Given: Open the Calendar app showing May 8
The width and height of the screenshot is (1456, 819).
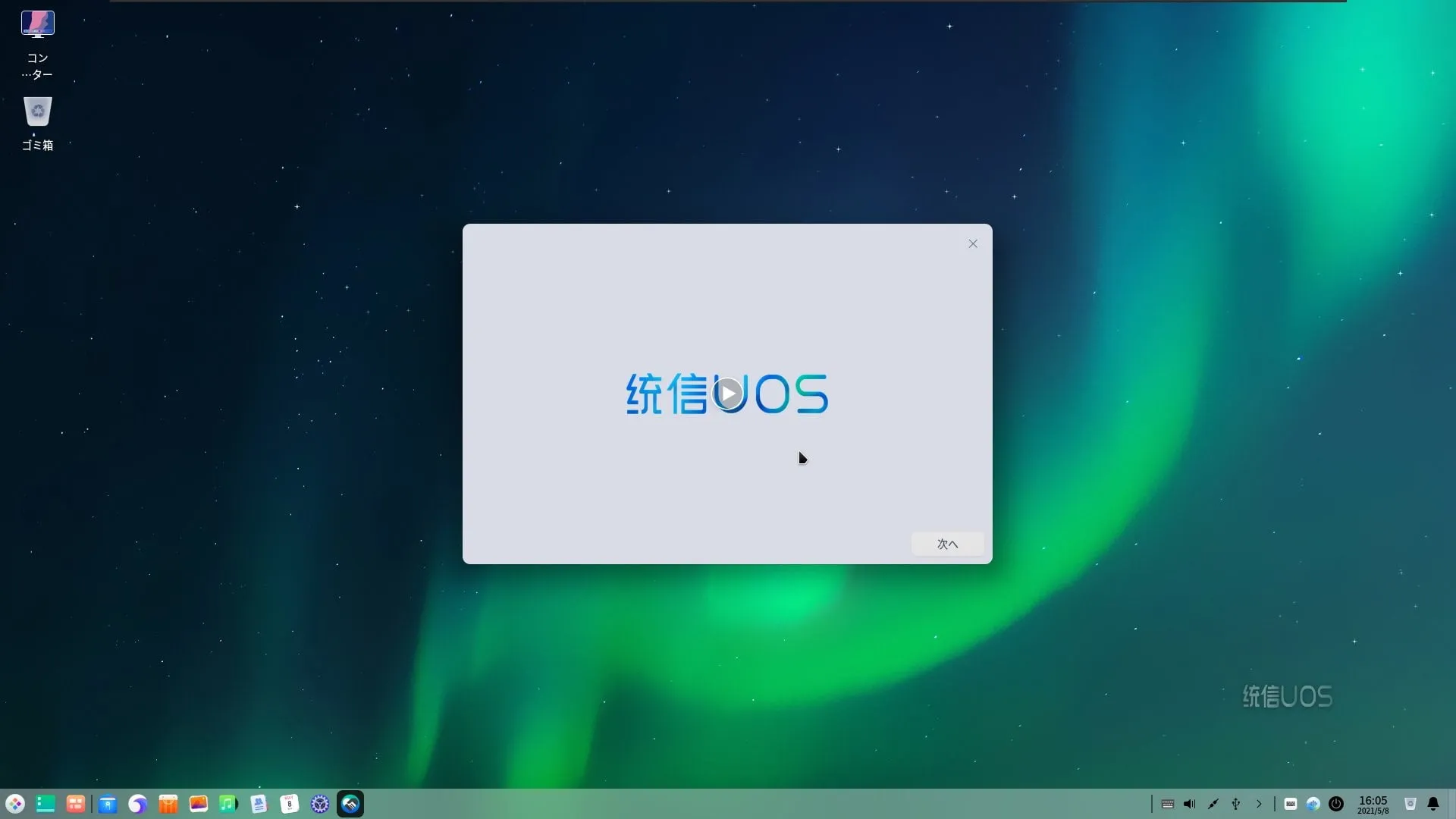Looking at the screenshot, I should 289,804.
